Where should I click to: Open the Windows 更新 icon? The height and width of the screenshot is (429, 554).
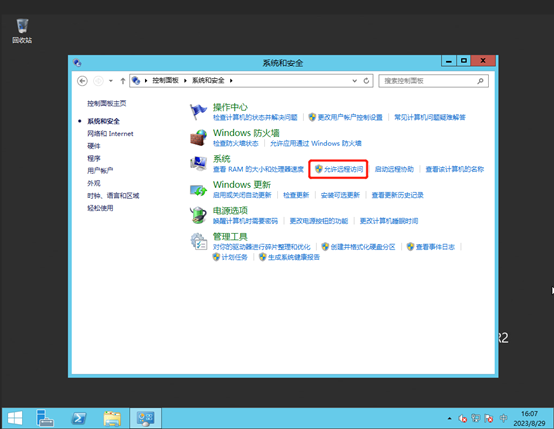click(198, 189)
